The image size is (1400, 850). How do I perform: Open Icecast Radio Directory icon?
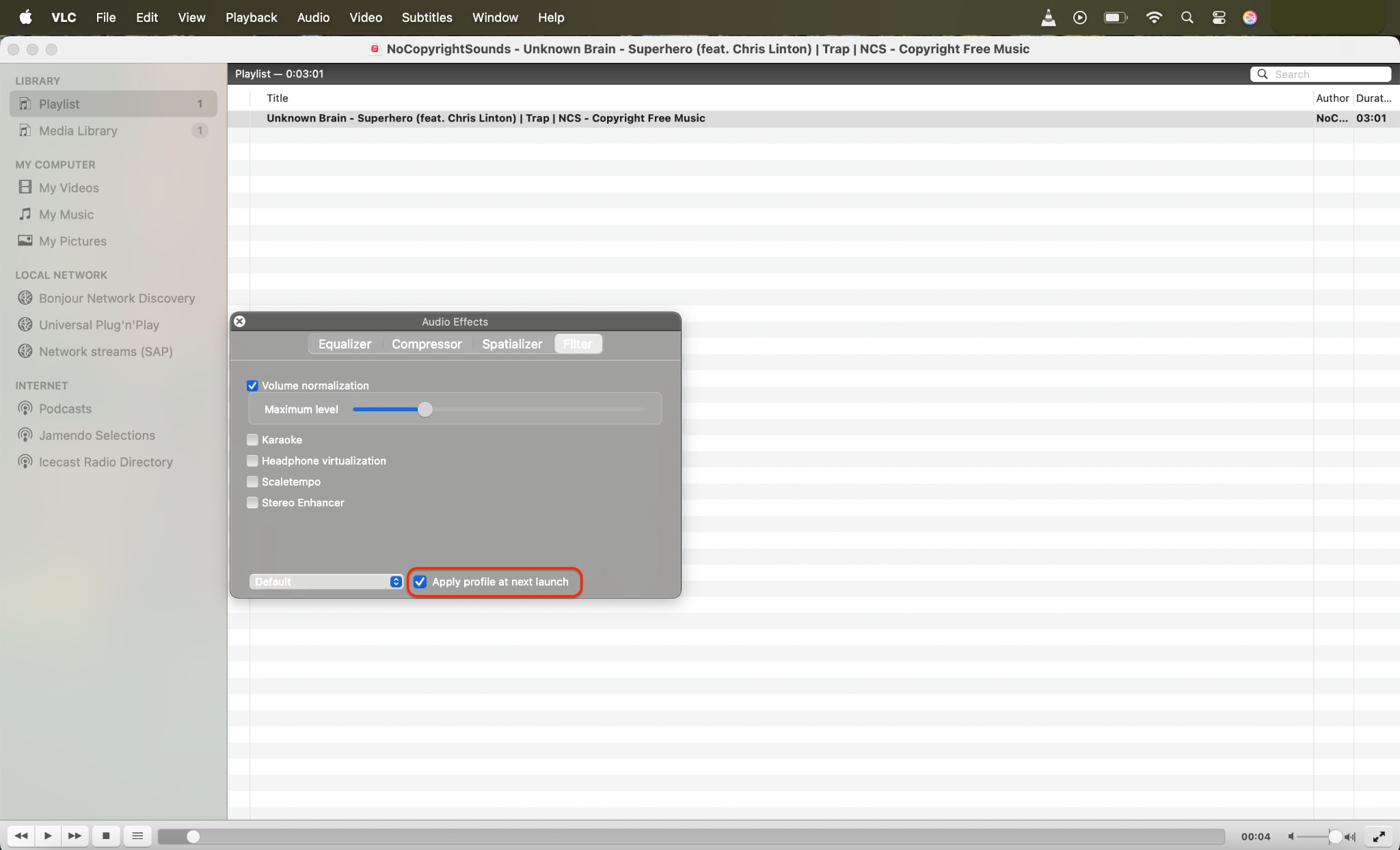pyautogui.click(x=25, y=462)
